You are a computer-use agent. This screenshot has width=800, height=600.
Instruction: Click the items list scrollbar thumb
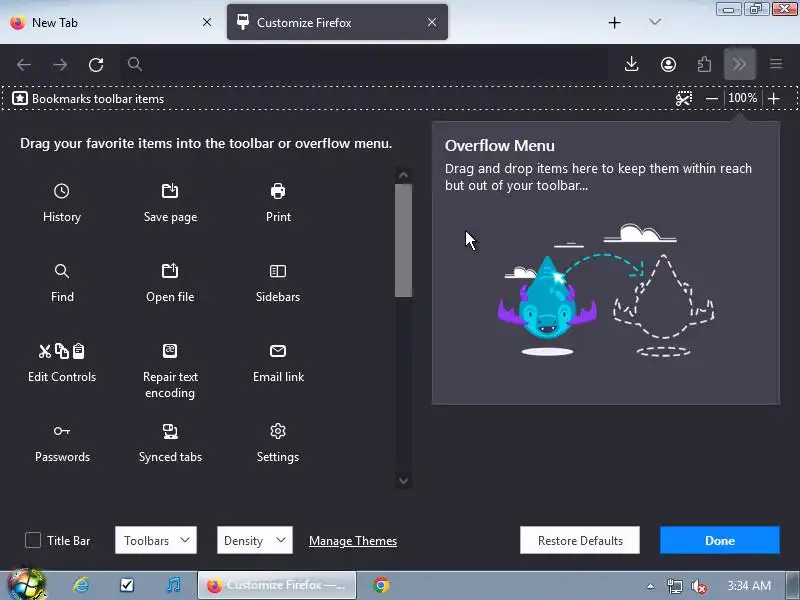pos(403,240)
